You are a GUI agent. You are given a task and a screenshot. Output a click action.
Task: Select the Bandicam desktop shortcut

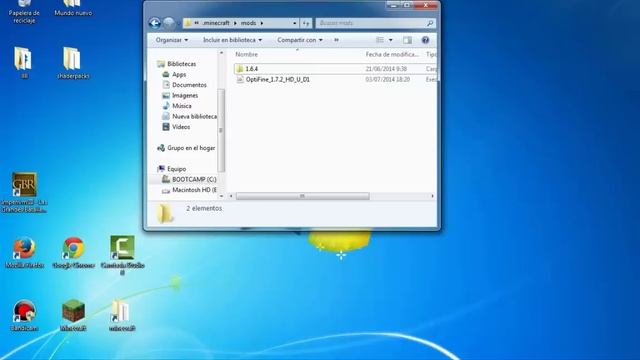click(x=24, y=316)
